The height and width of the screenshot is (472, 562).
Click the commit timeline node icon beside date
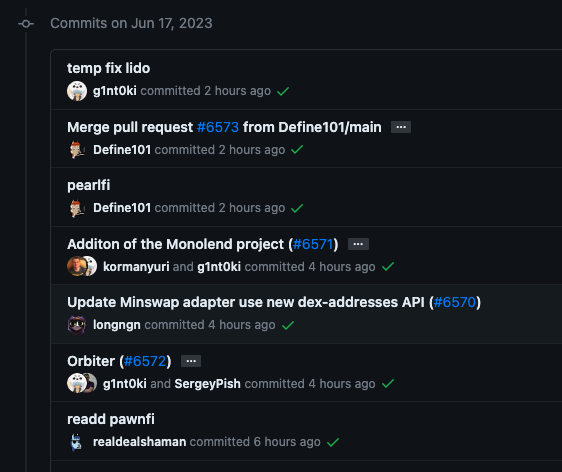click(26, 24)
